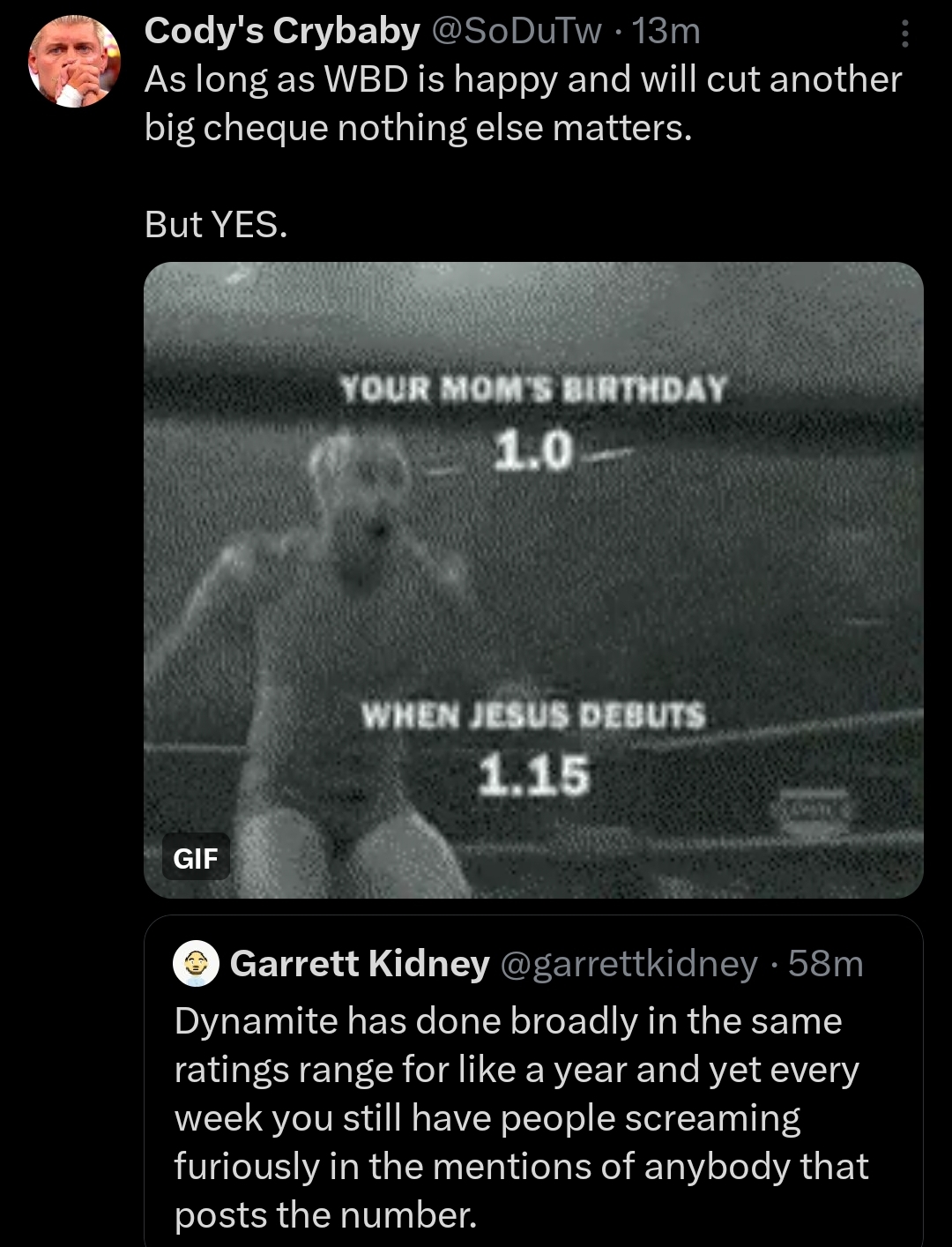Select the Cody's Crybaby display name
Viewport: 952px width, 1247px height.
point(282,32)
